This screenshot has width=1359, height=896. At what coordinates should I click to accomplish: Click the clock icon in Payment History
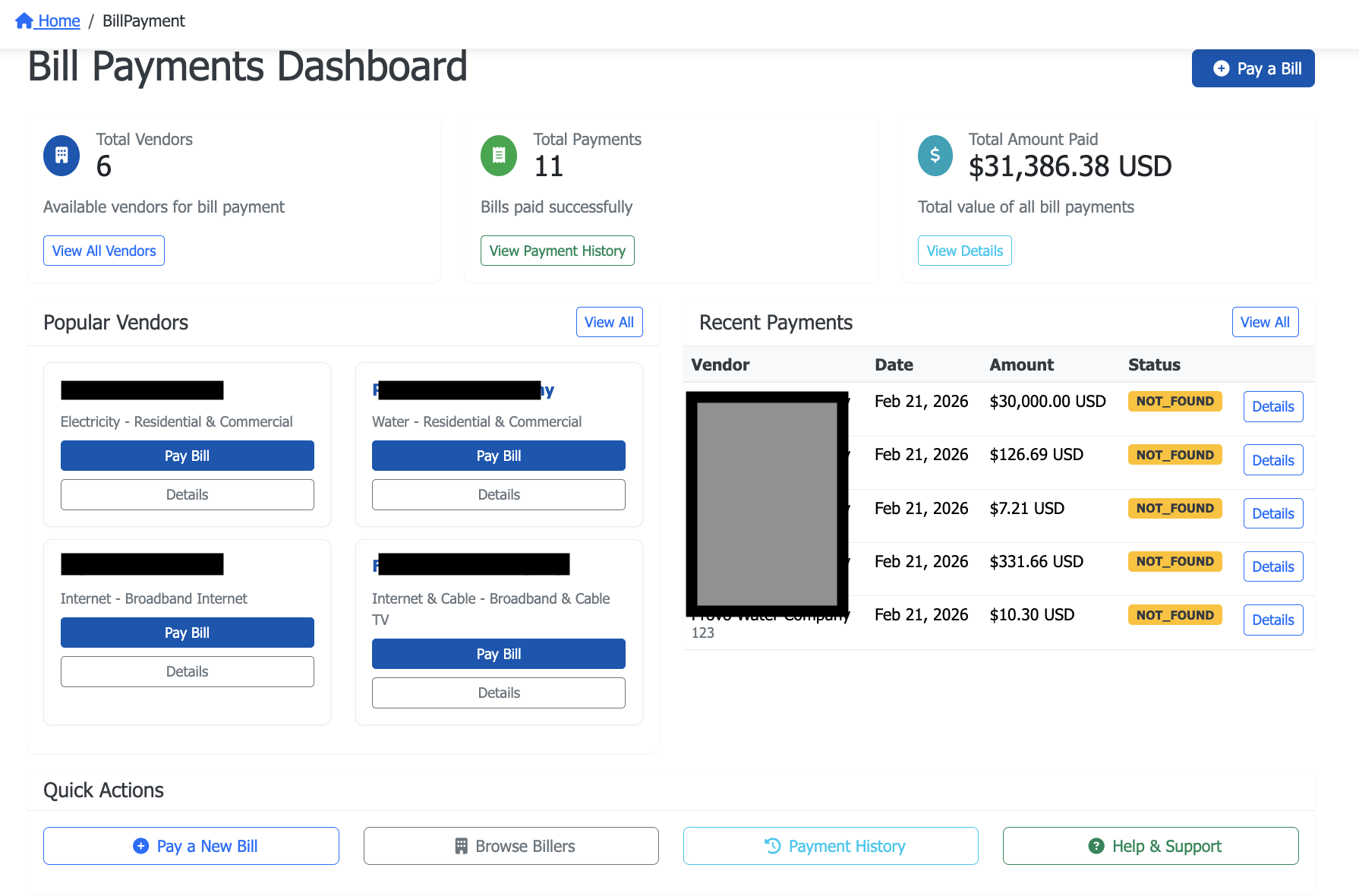pos(773,846)
